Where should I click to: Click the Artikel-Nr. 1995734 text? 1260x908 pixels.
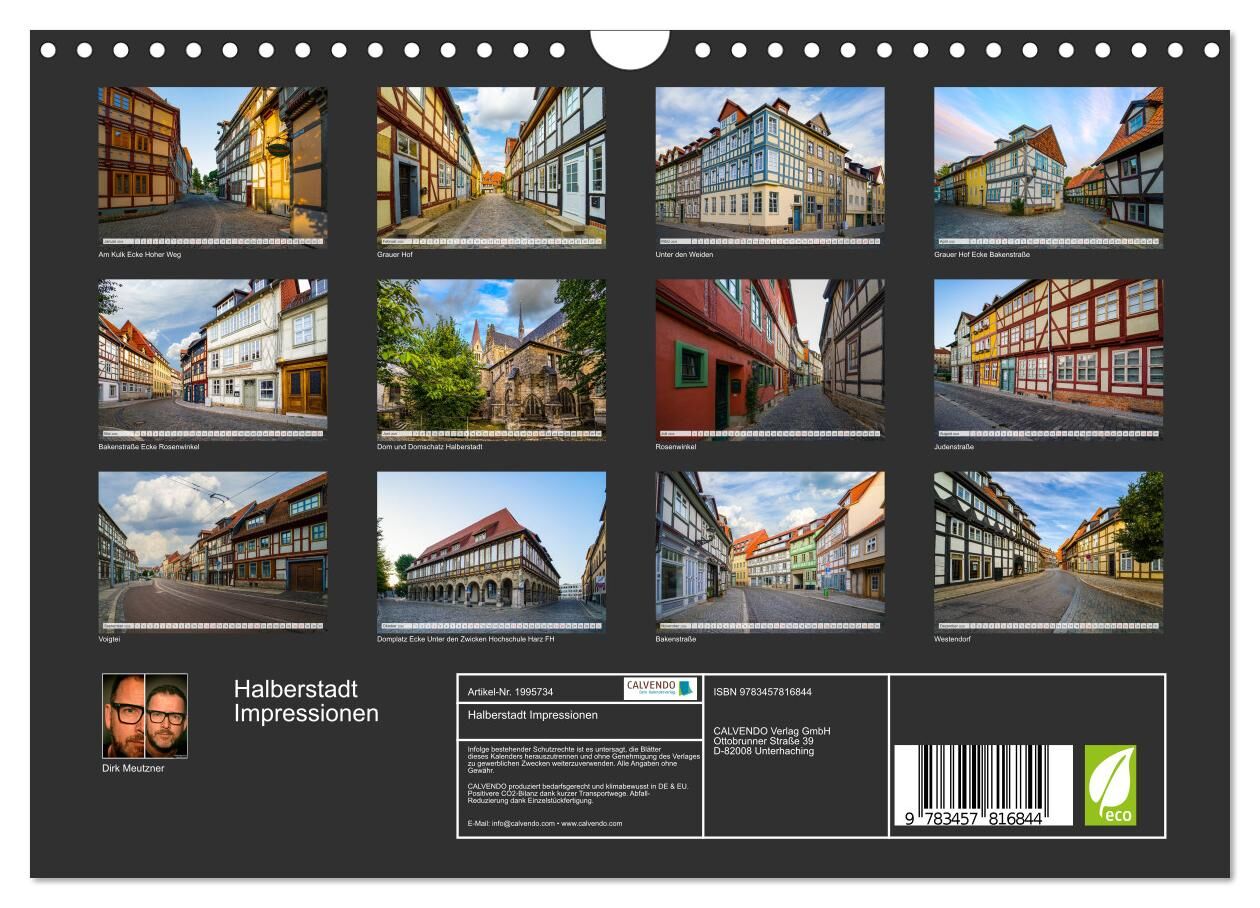point(510,692)
